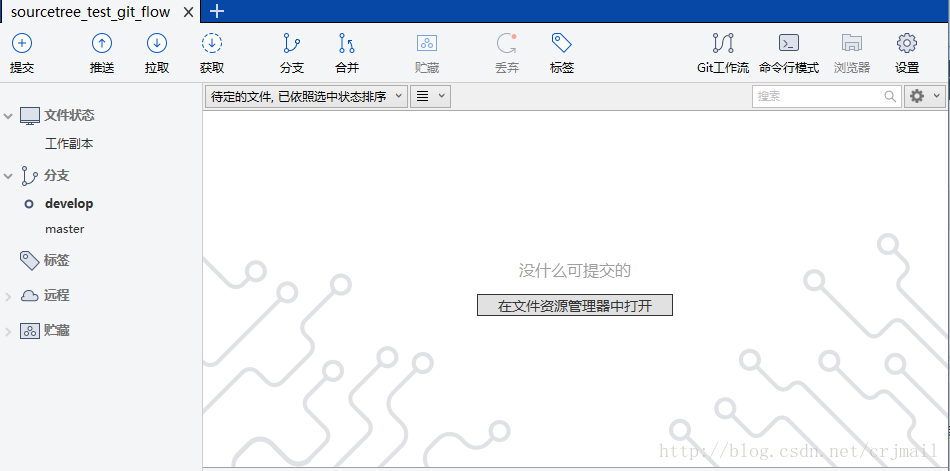The width and height of the screenshot is (950, 471).
Task: Click the 文件状态 monitor icon in sidebar
Action: coord(30,115)
